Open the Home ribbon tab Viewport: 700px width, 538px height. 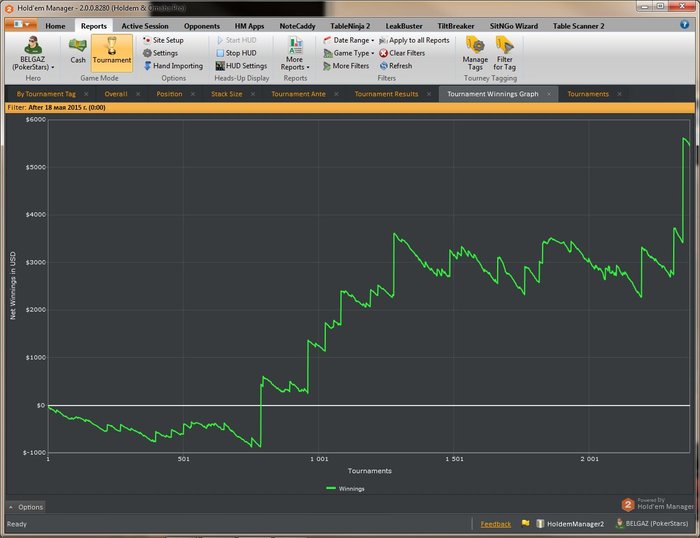[x=55, y=26]
